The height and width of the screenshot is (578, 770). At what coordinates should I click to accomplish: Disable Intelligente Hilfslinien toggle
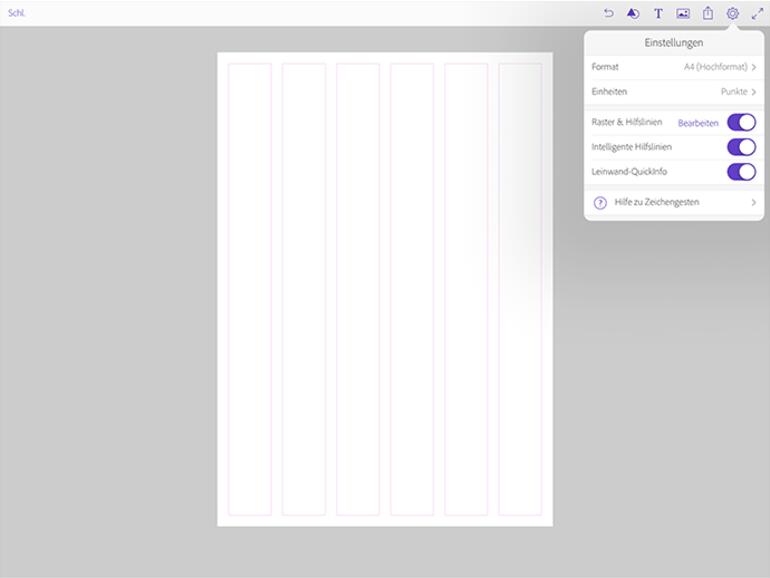tap(742, 147)
